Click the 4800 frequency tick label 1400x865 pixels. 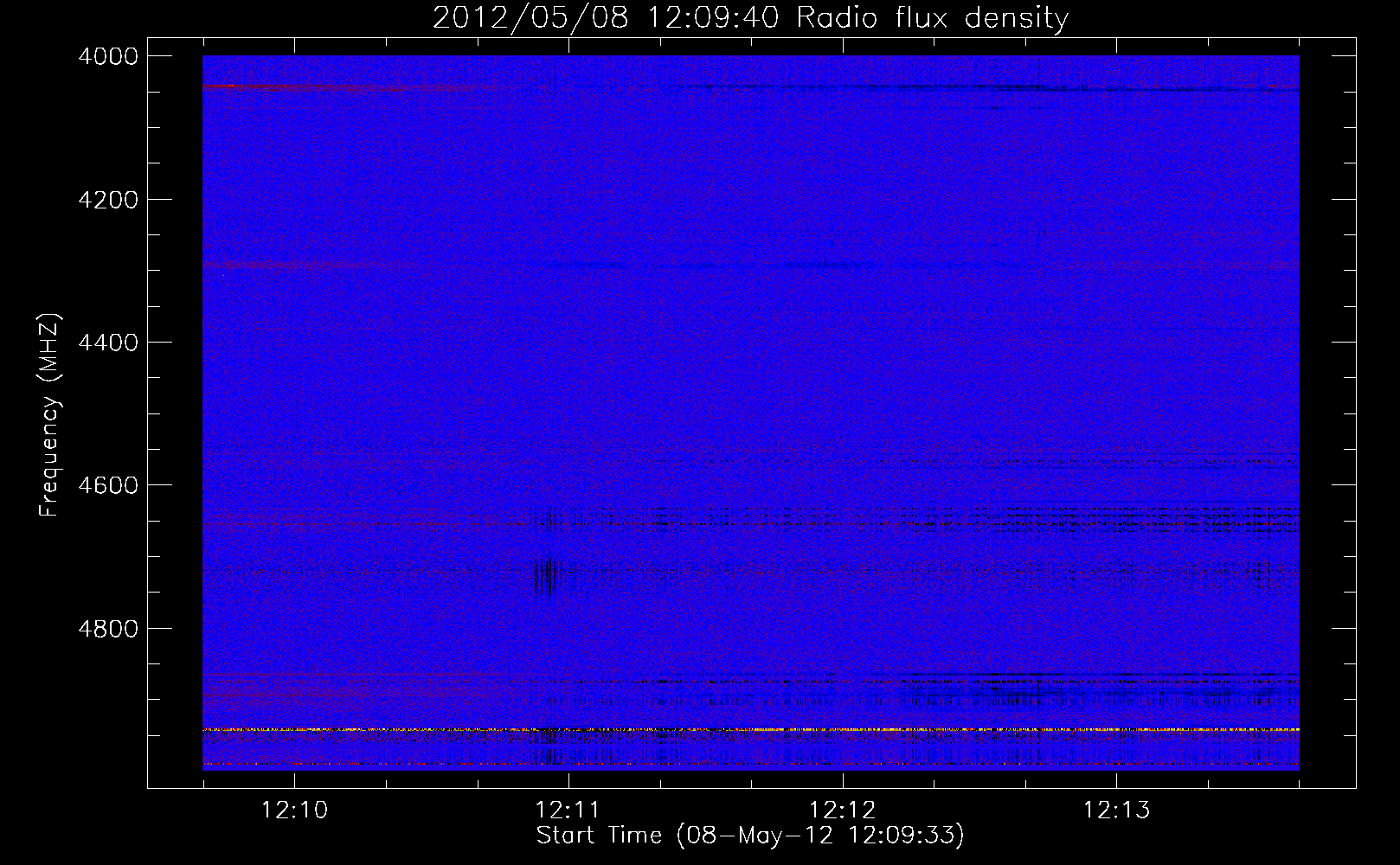(108, 628)
